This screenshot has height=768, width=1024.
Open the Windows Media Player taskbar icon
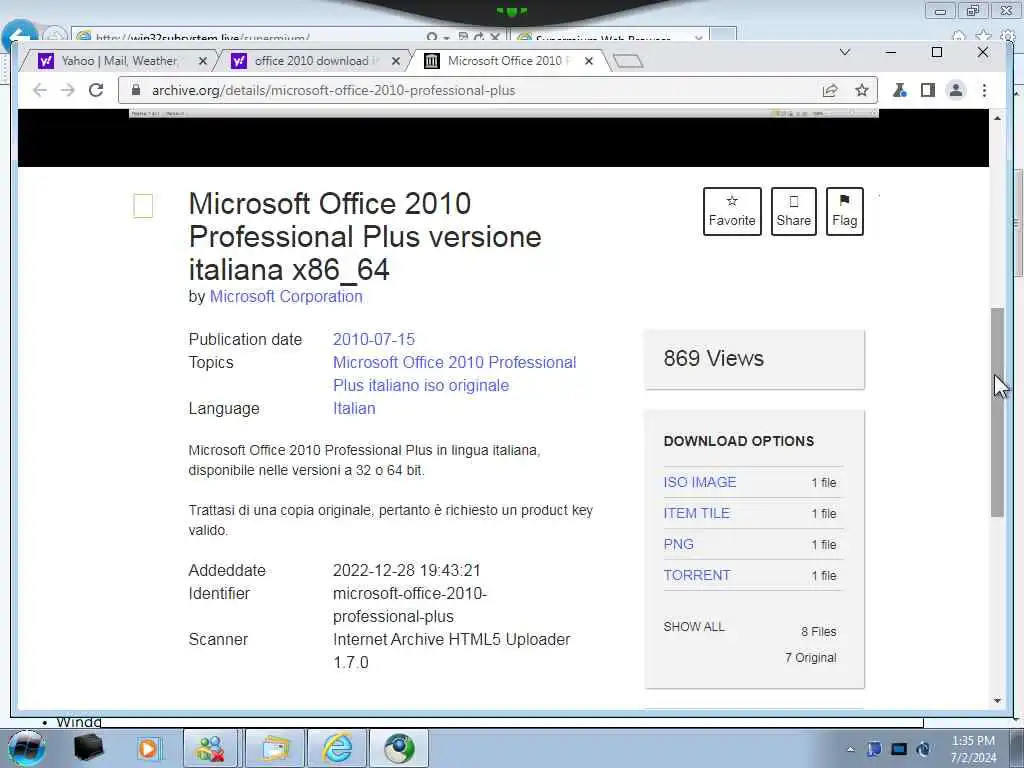tap(148, 748)
